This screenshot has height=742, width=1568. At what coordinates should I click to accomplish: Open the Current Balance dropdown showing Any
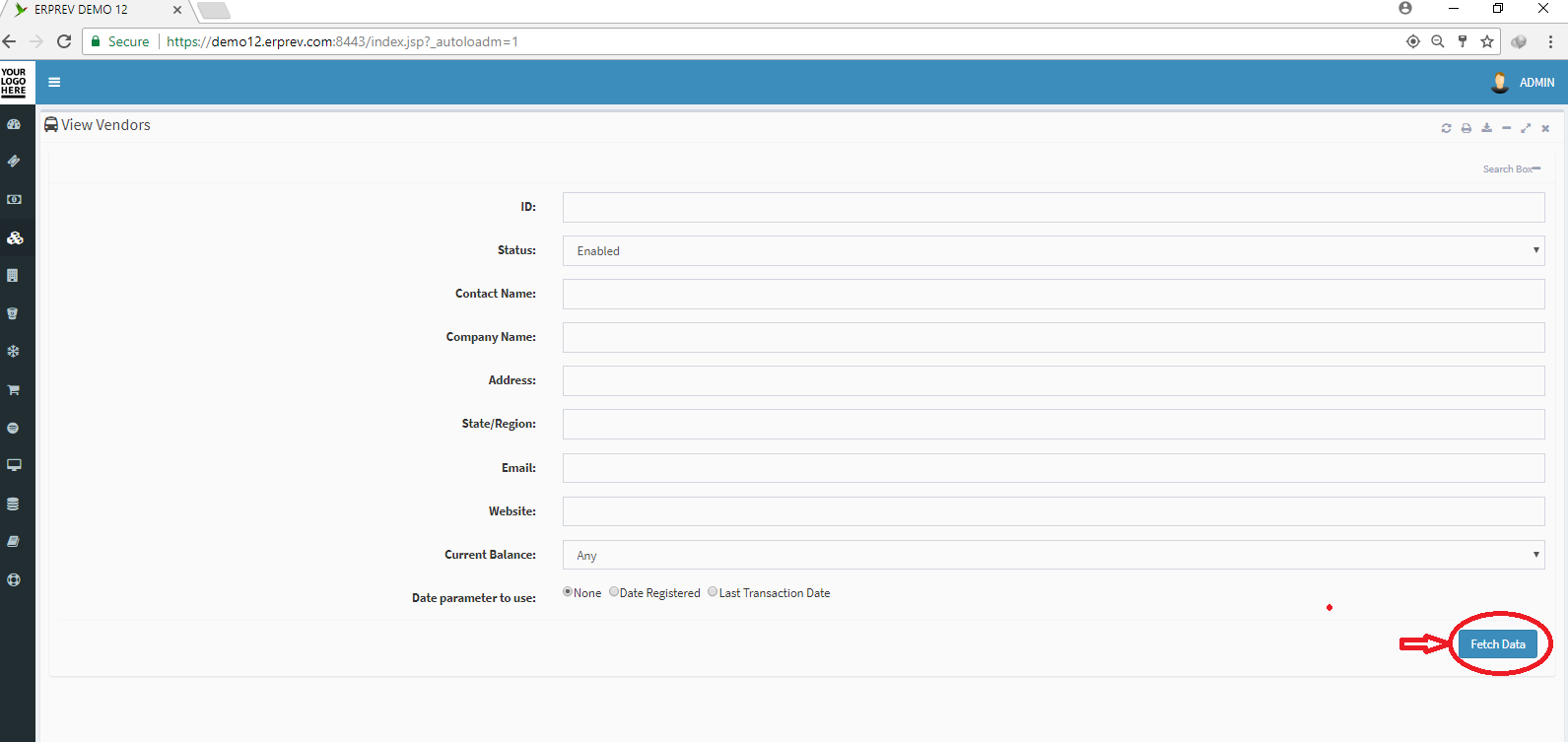click(x=1054, y=555)
